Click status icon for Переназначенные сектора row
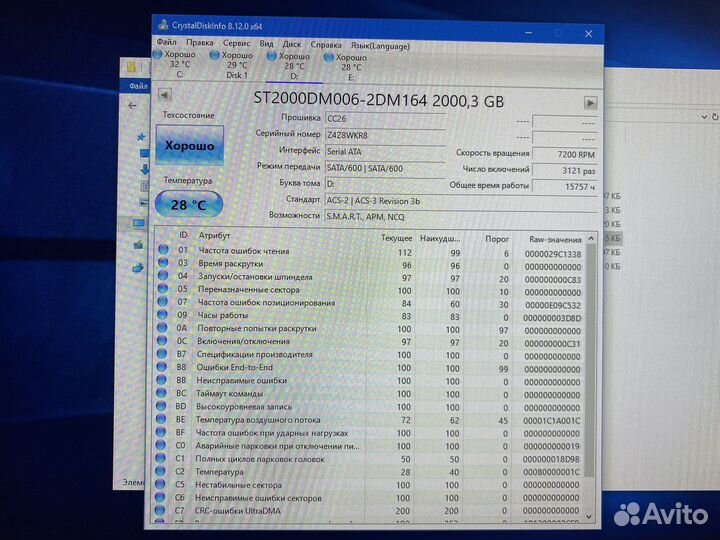 coord(163,288)
